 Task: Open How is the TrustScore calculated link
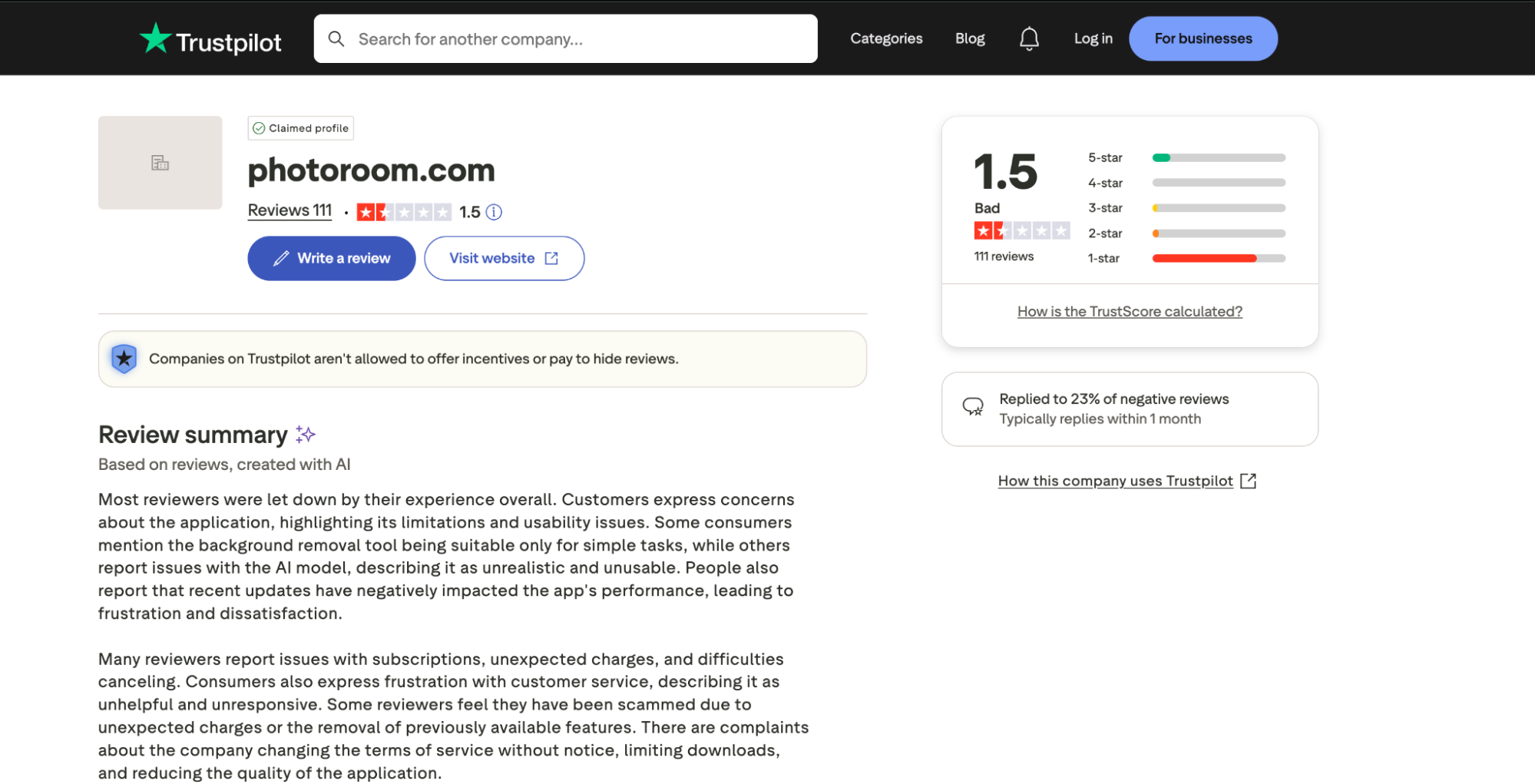[1129, 311]
